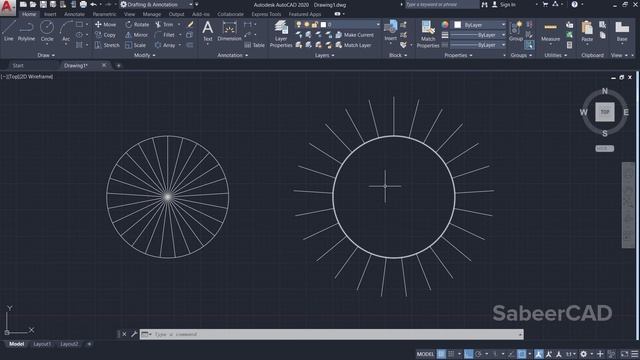Select the Polyline tool

click(26, 31)
